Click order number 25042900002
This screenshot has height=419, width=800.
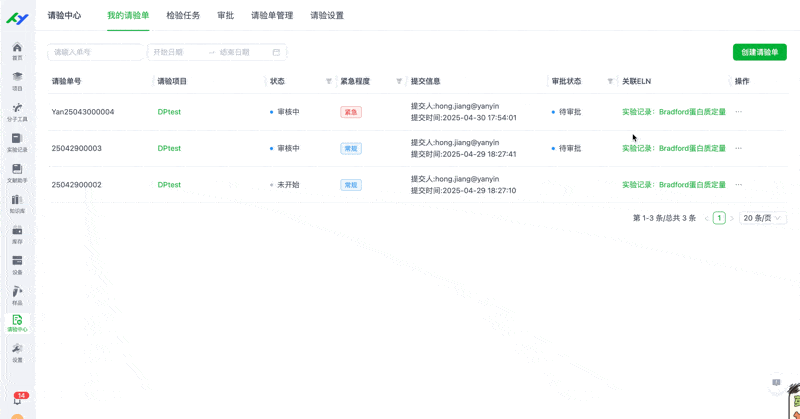tap(77, 185)
